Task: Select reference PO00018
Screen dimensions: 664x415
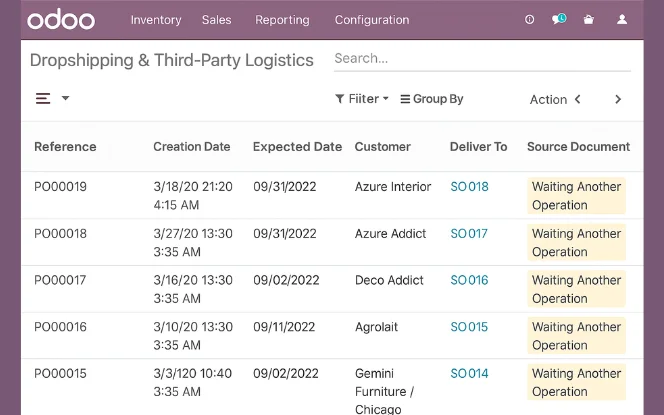Action: pyautogui.click(x=60, y=234)
